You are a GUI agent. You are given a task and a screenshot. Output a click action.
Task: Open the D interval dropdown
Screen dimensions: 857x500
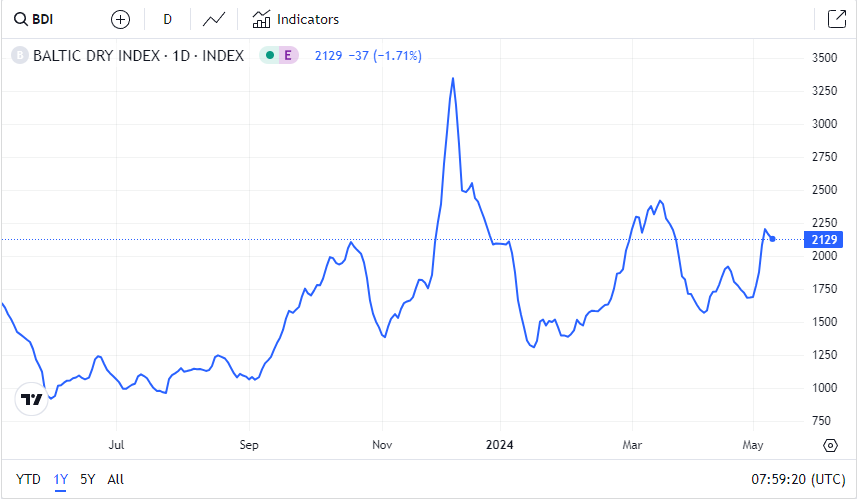pyautogui.click(x=167, y=19)
